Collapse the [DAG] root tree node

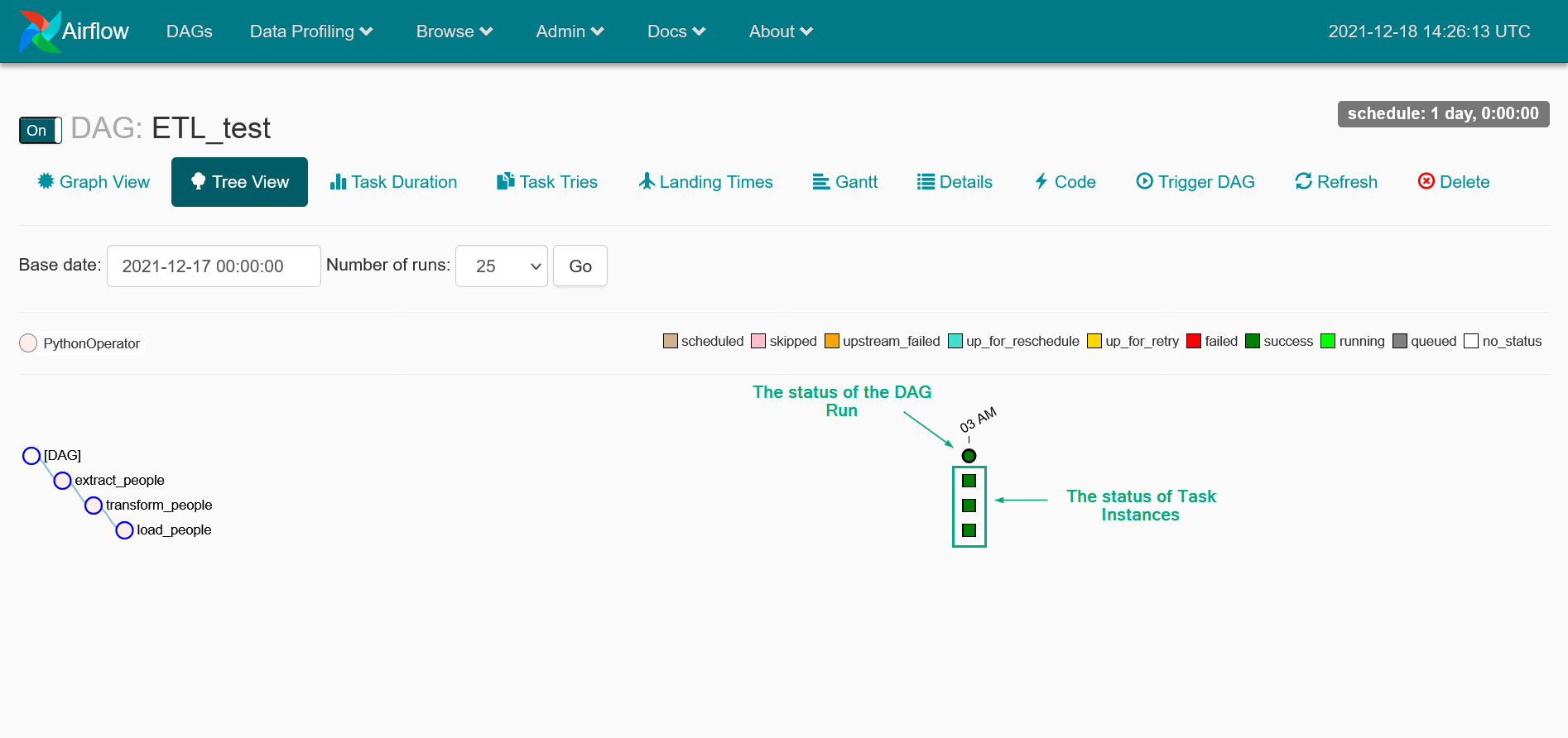pos(31,456)
